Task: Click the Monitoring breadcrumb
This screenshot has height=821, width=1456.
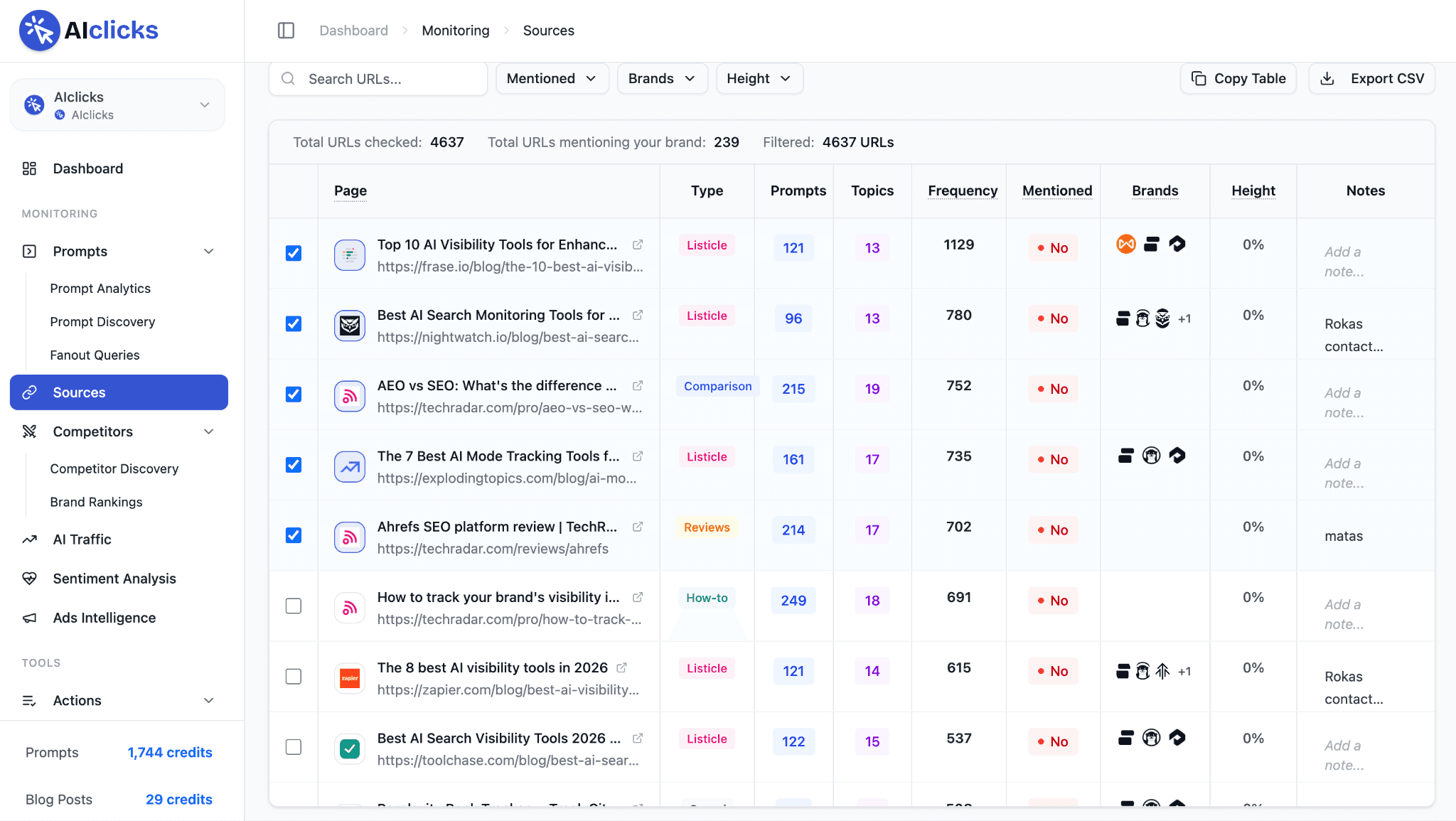Action: coord(456,31)
